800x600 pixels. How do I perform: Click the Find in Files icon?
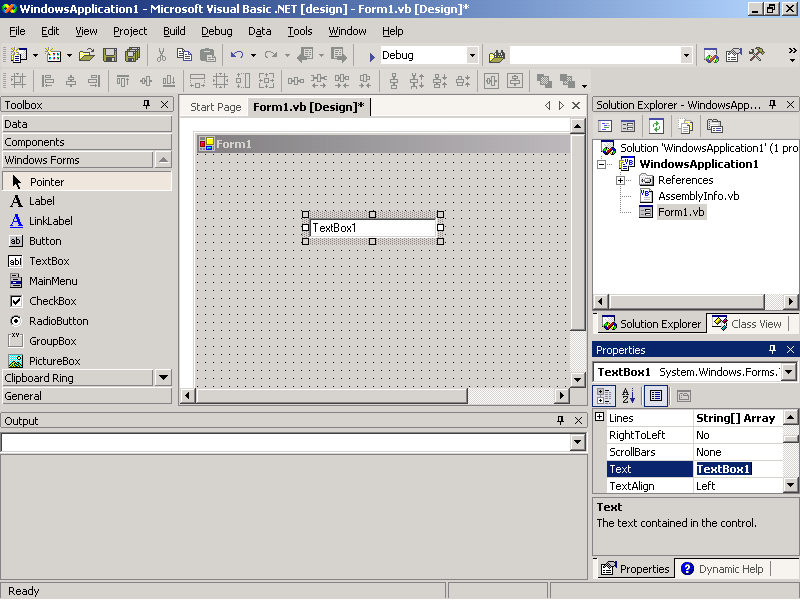click(496, 56)
